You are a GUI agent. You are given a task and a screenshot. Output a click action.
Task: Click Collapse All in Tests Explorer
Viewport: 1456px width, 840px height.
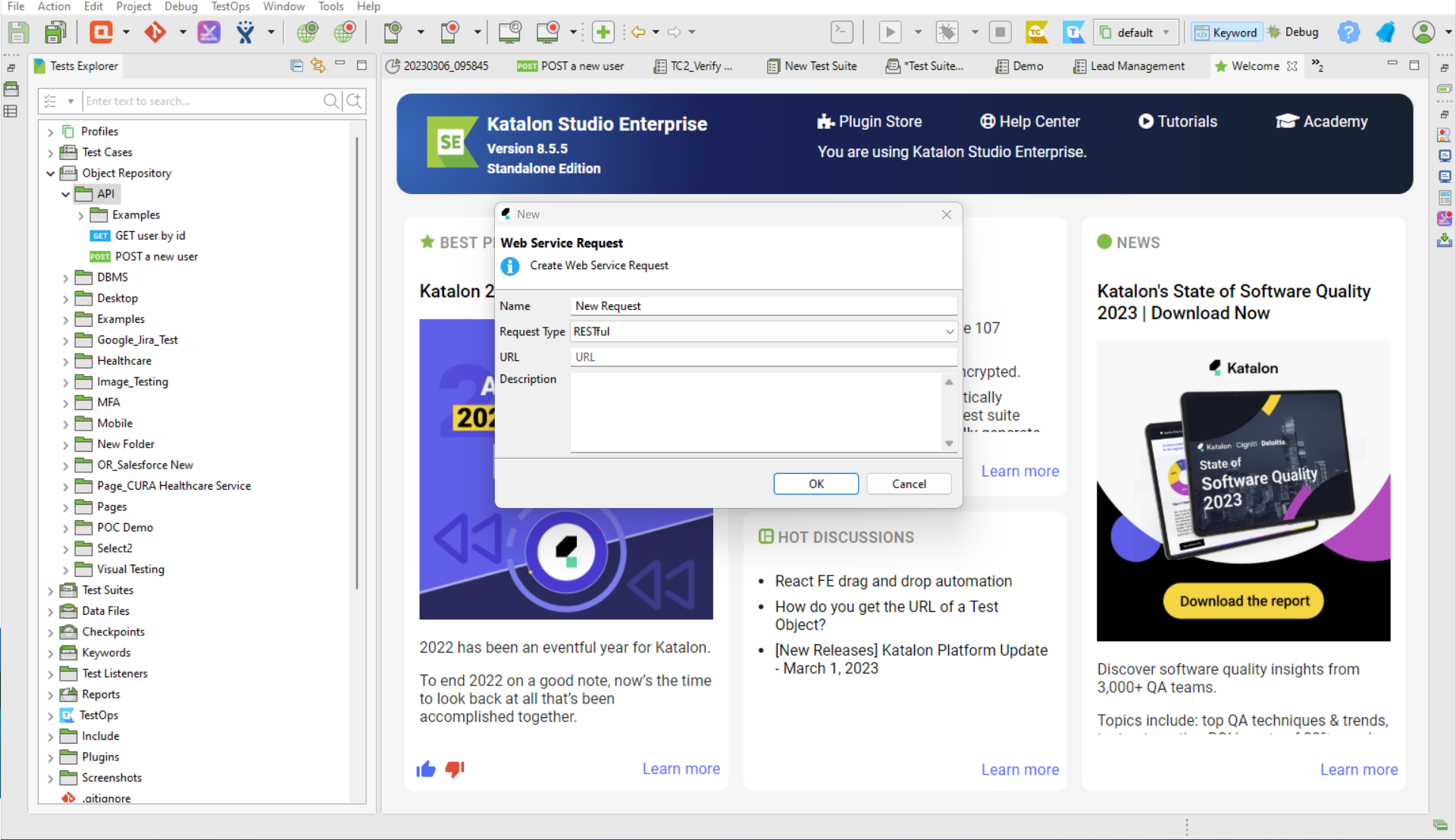[x=296, y=66]
